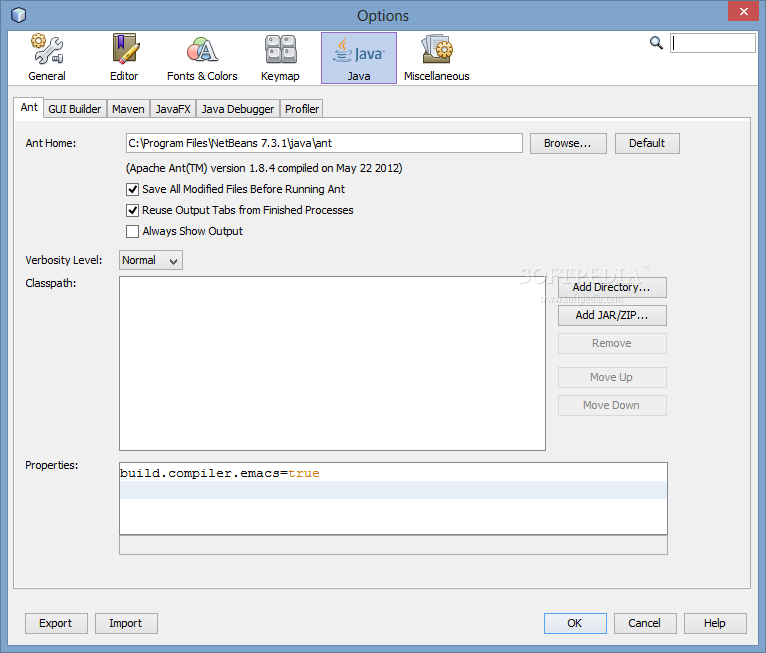
Task: Click inside the Classpath list box
Action: tap(332, 363)
